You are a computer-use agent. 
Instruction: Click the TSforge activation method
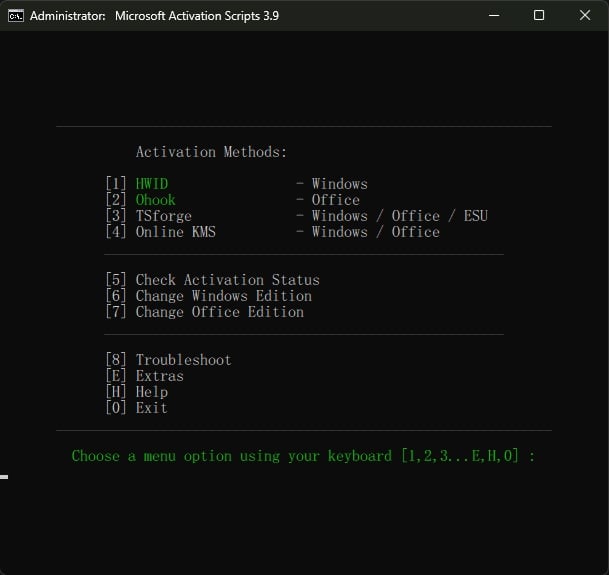[164, 216]
